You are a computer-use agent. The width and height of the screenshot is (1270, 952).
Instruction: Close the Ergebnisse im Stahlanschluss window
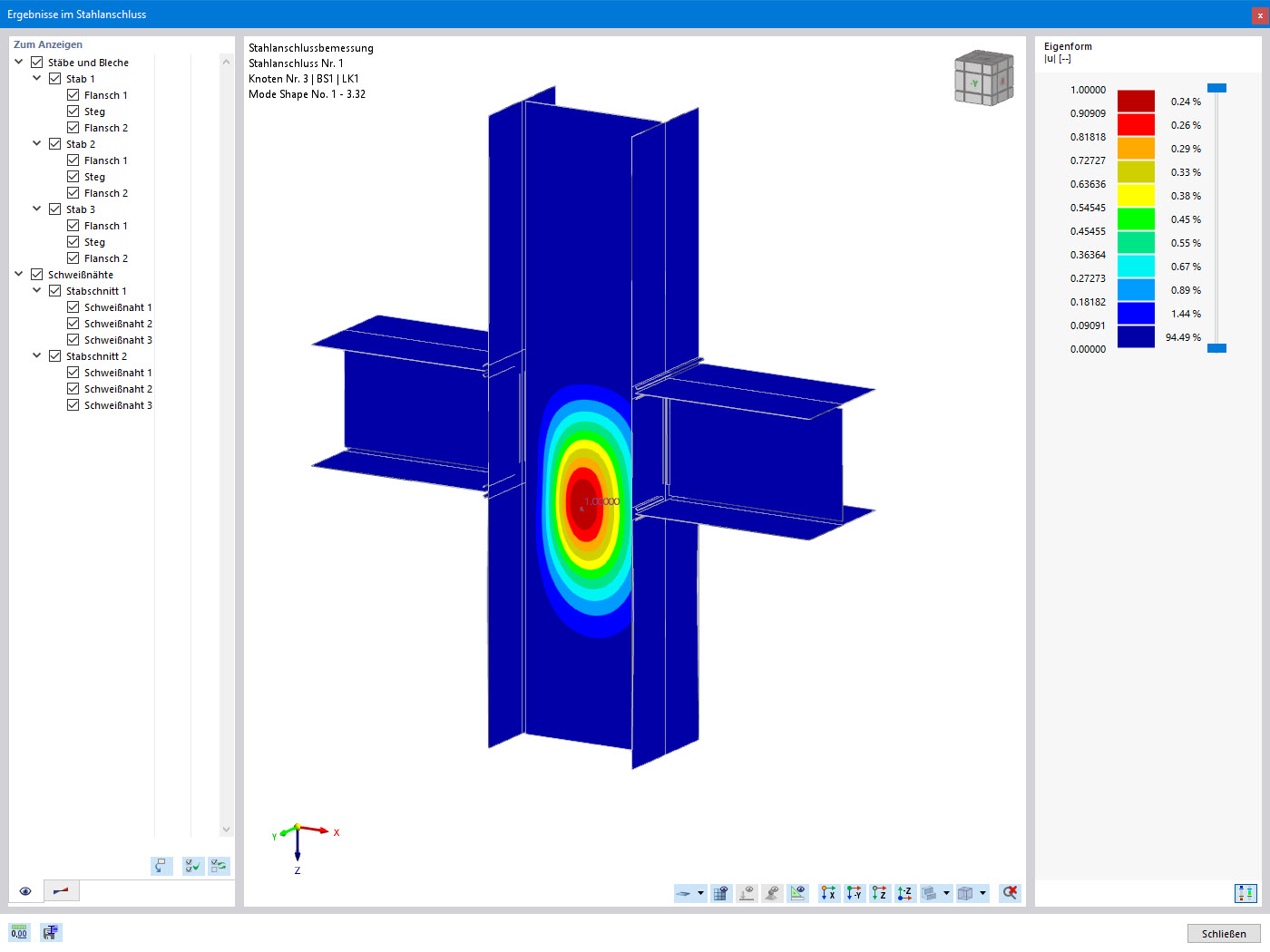click(1259, 15)
